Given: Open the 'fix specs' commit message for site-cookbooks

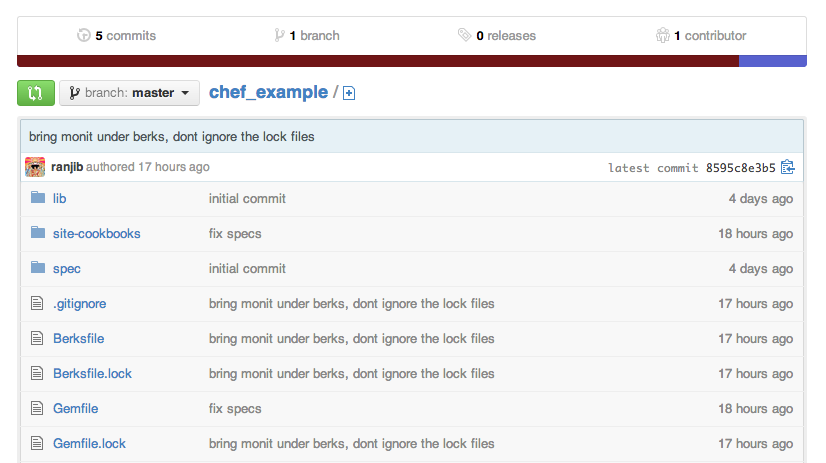Looking at the screenshot, I should pyautogui.click(x=235, y=233).
